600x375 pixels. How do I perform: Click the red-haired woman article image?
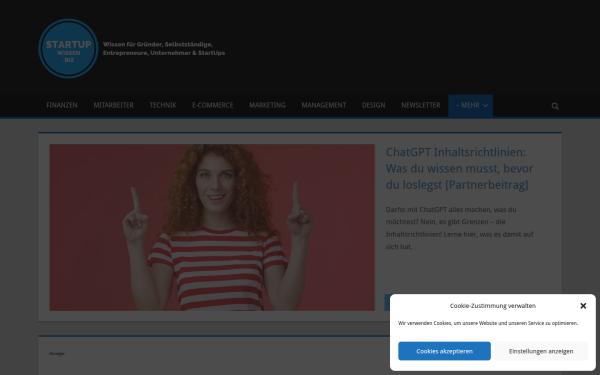click(x=212, y=227)
